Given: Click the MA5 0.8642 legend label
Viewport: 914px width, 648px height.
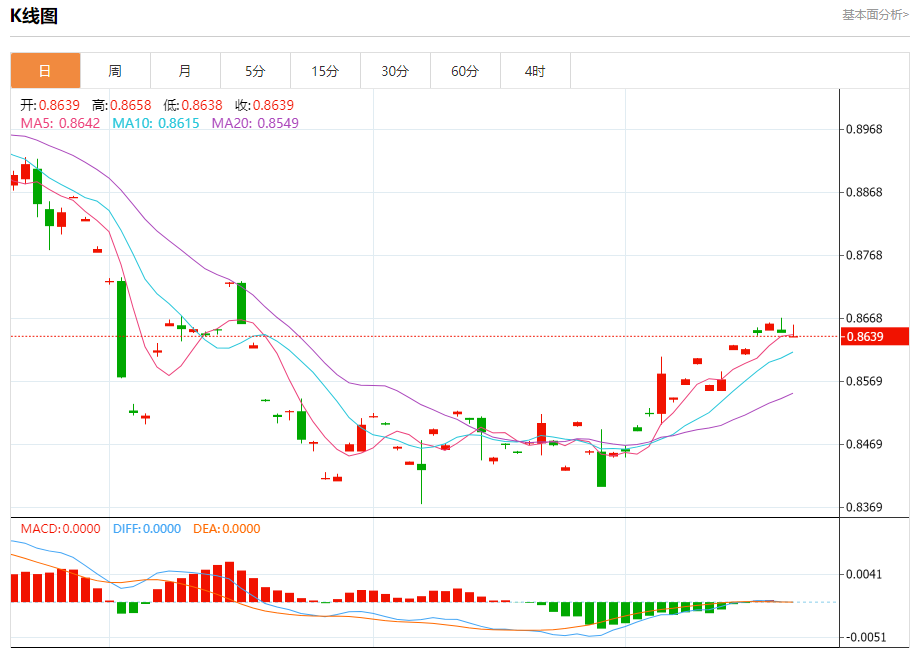Looking at the screenshot, I should click(60, 123).
